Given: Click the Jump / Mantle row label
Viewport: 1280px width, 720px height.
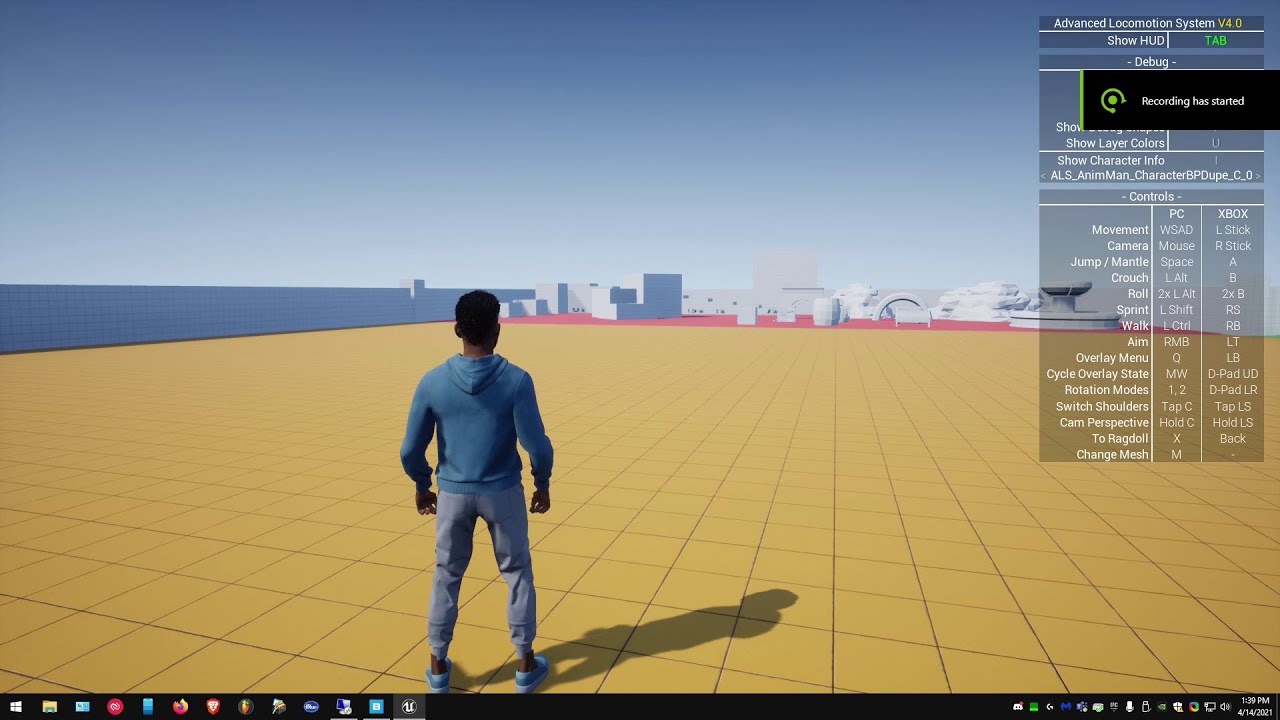Looking at the screenshot, I should point(1110,262).
